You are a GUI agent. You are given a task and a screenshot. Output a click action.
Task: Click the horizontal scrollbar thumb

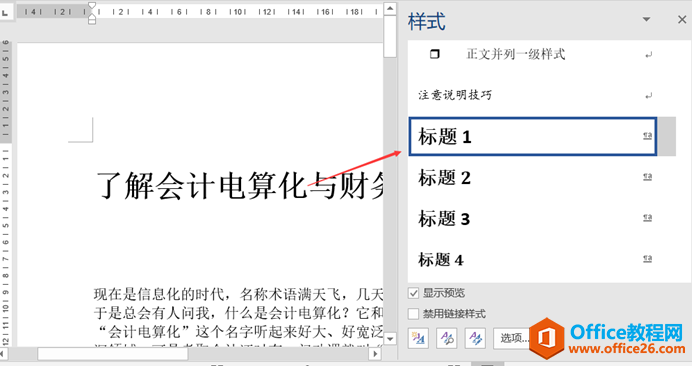tap(113, 354)
